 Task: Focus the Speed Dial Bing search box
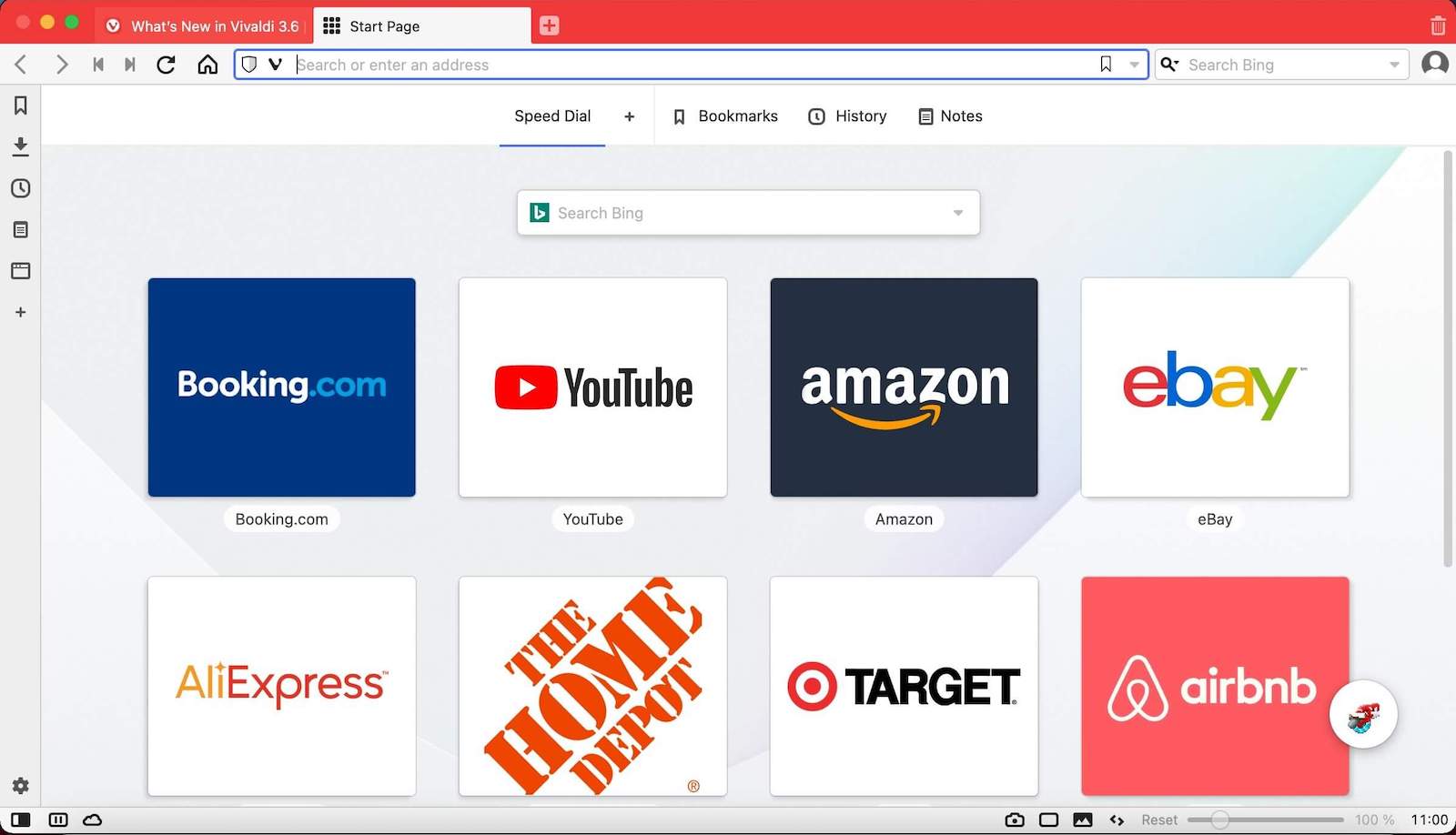pyautogui.click(x=748, y=213)
